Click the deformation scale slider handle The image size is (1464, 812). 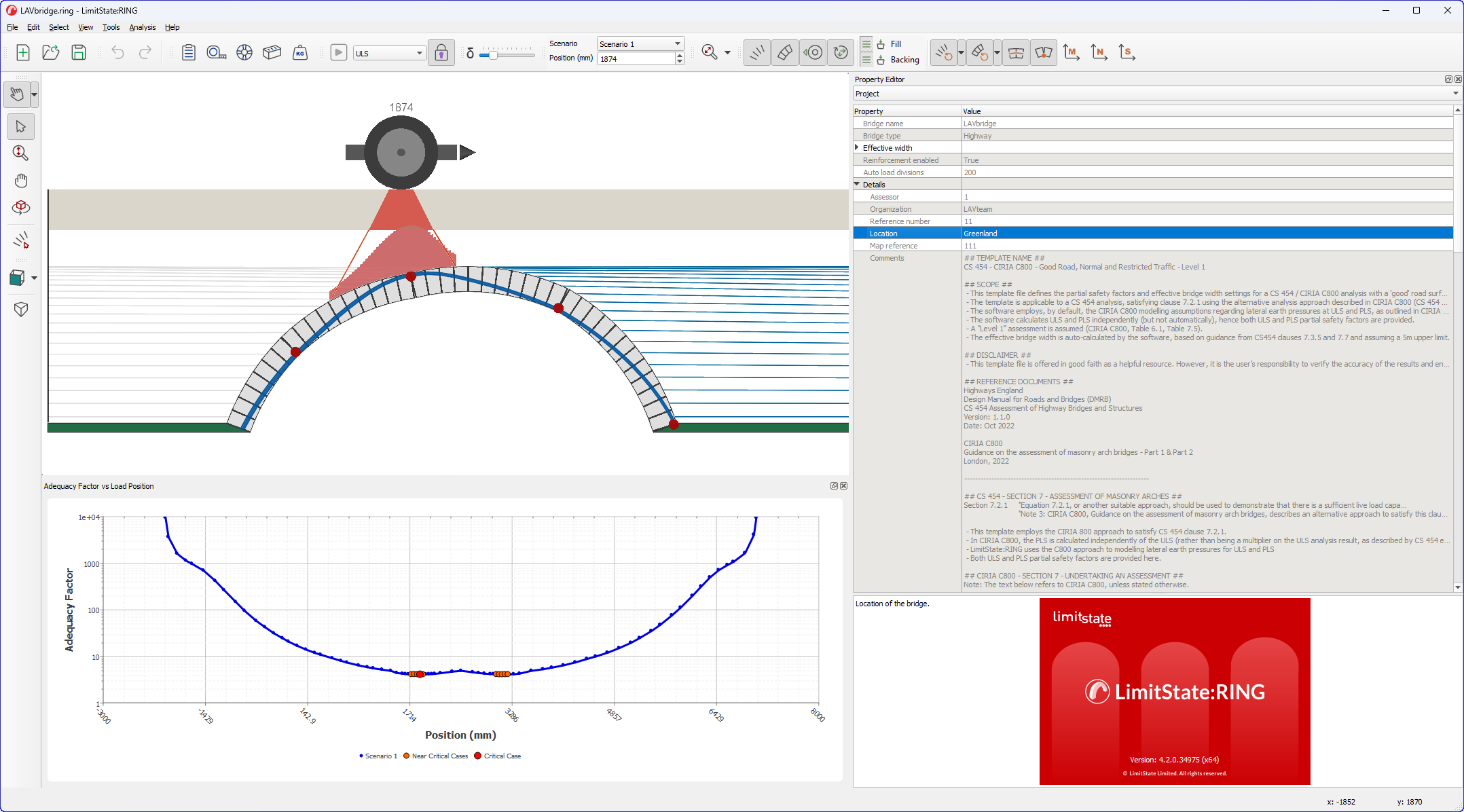pos(493,55)
